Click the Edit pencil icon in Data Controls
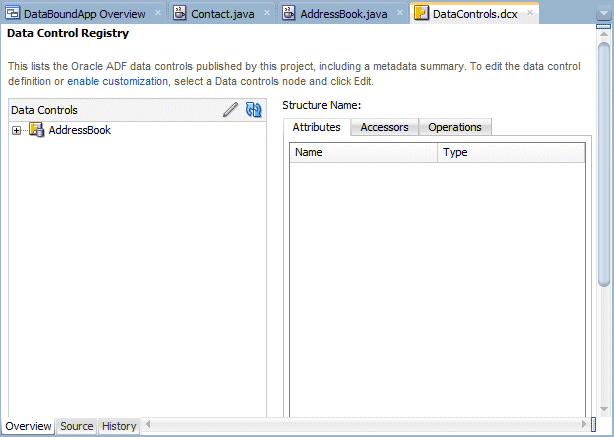 coord(231,110)
